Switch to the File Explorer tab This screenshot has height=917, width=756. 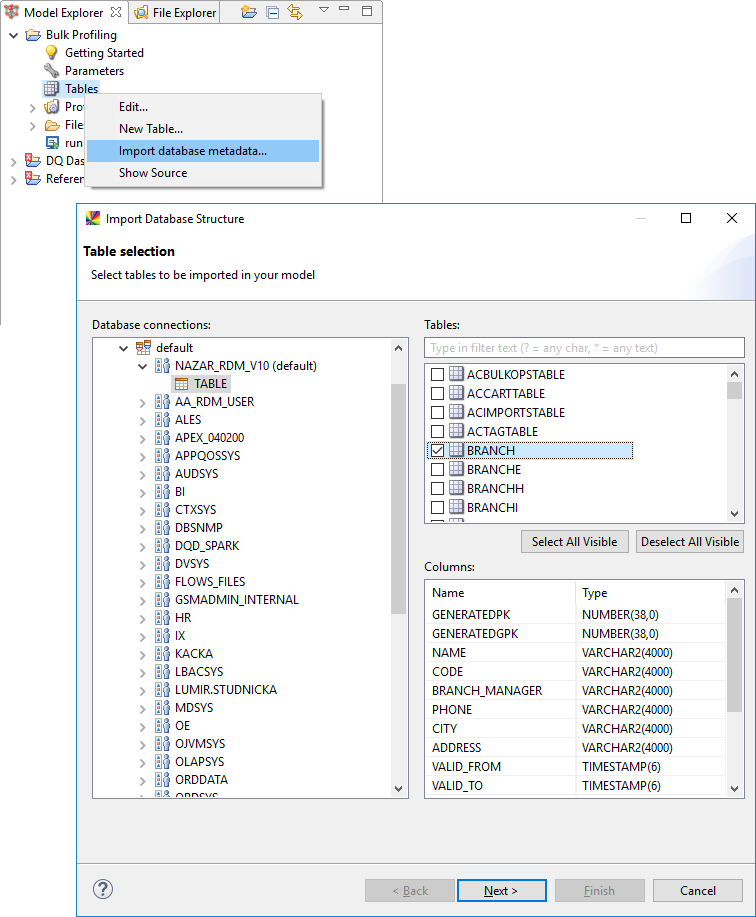tap(176, 13)
